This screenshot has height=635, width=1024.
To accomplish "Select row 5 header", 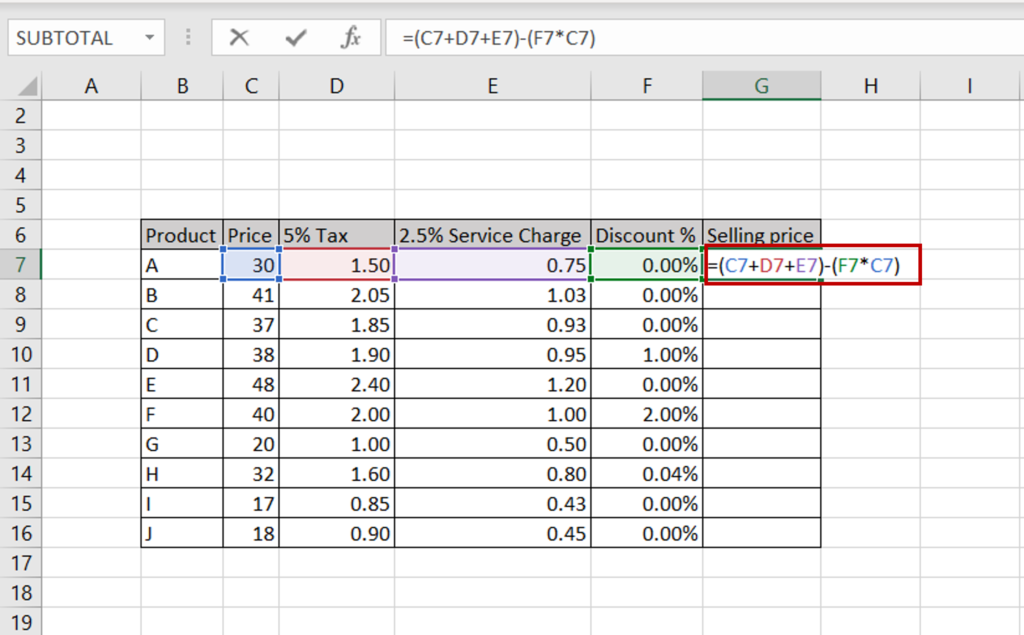I will point(21,205).
